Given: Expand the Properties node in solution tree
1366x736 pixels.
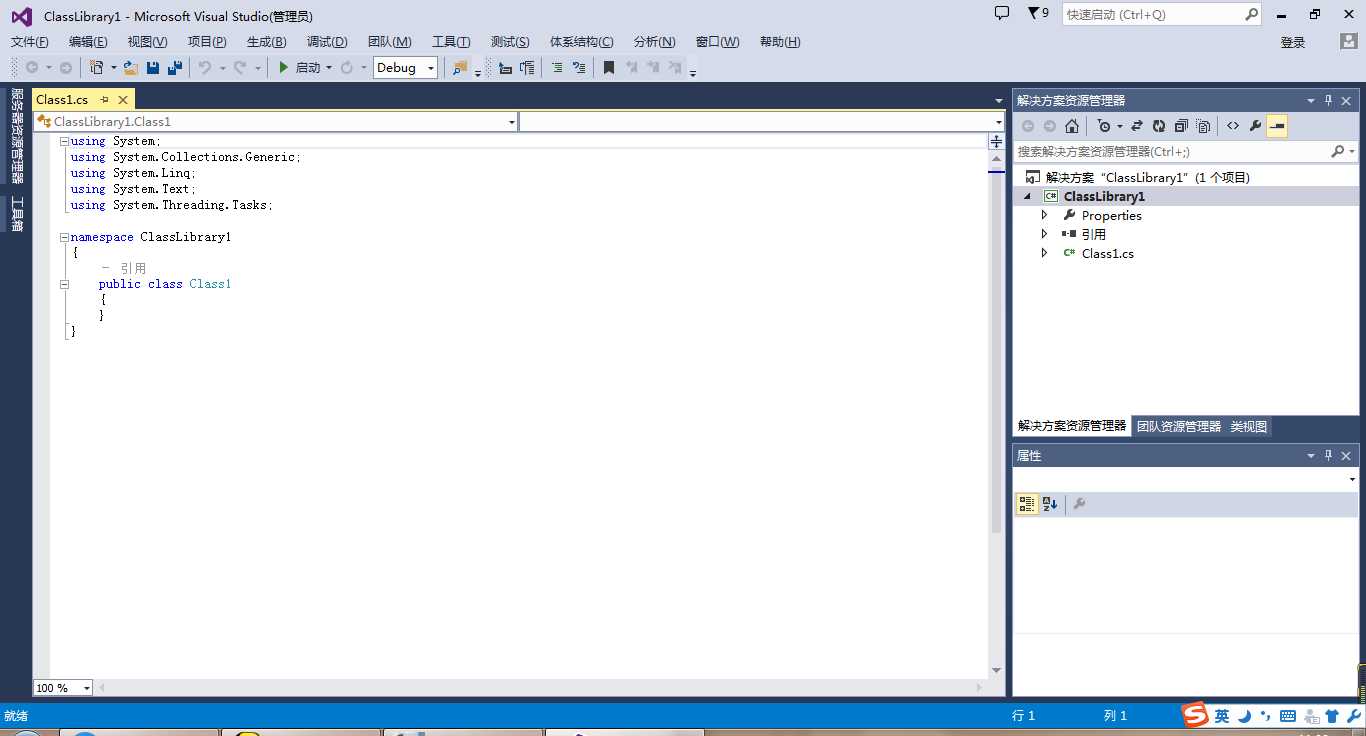Looking at the screenshot, I should point(1044,215).
